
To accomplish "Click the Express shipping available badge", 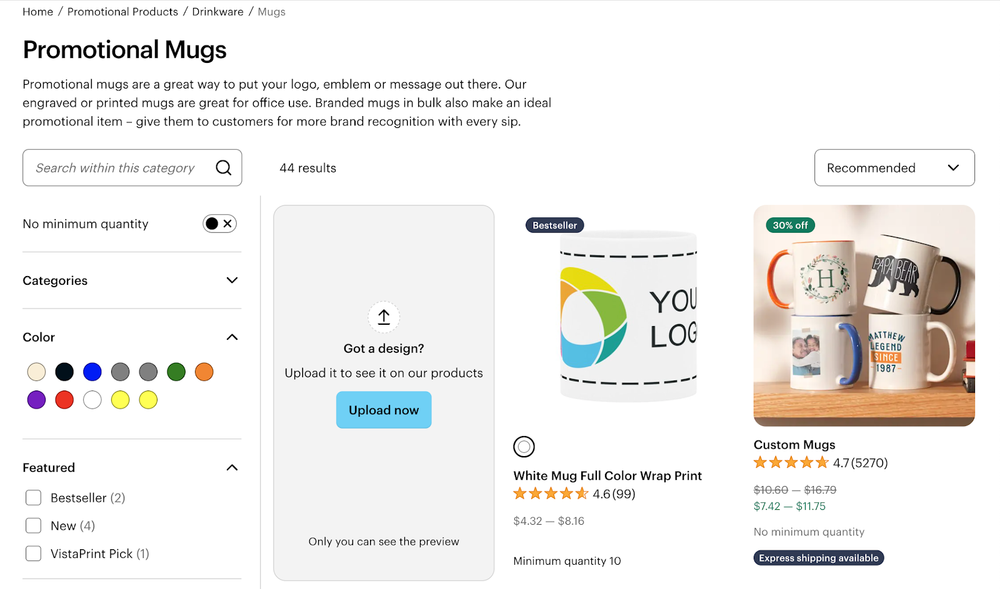I will click(818, 557).
